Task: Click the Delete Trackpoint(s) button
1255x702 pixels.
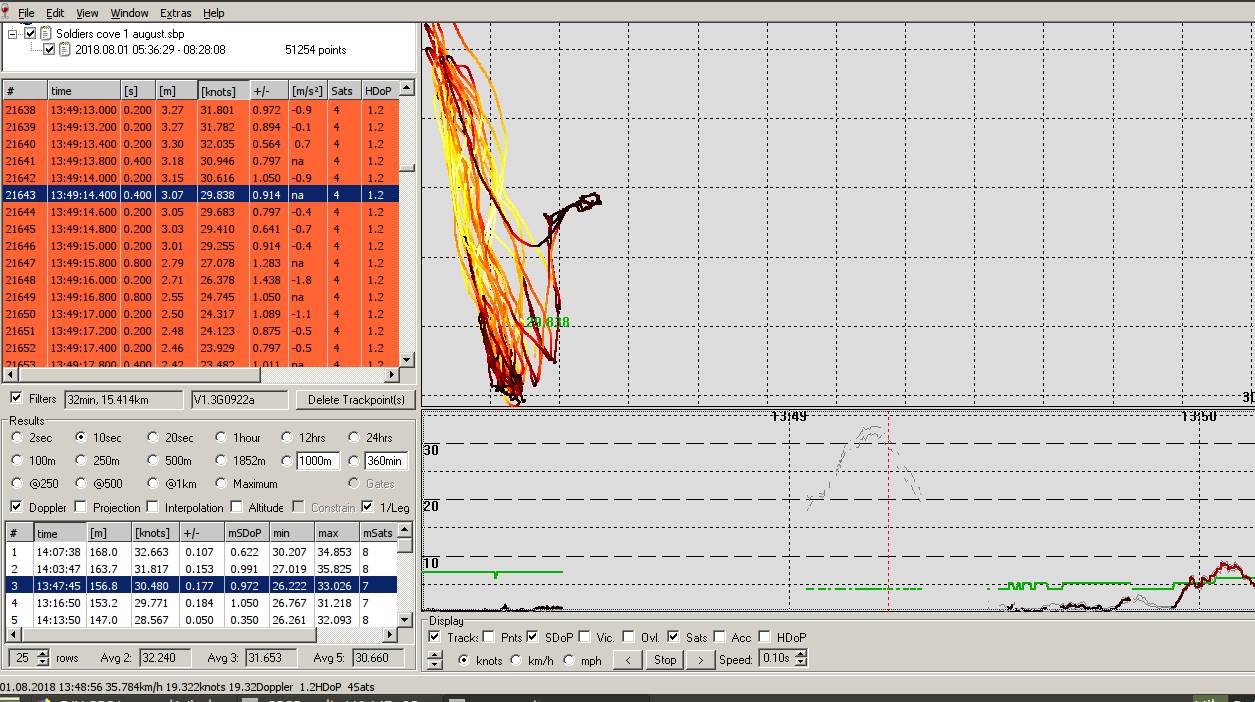Action: point(355,400)
